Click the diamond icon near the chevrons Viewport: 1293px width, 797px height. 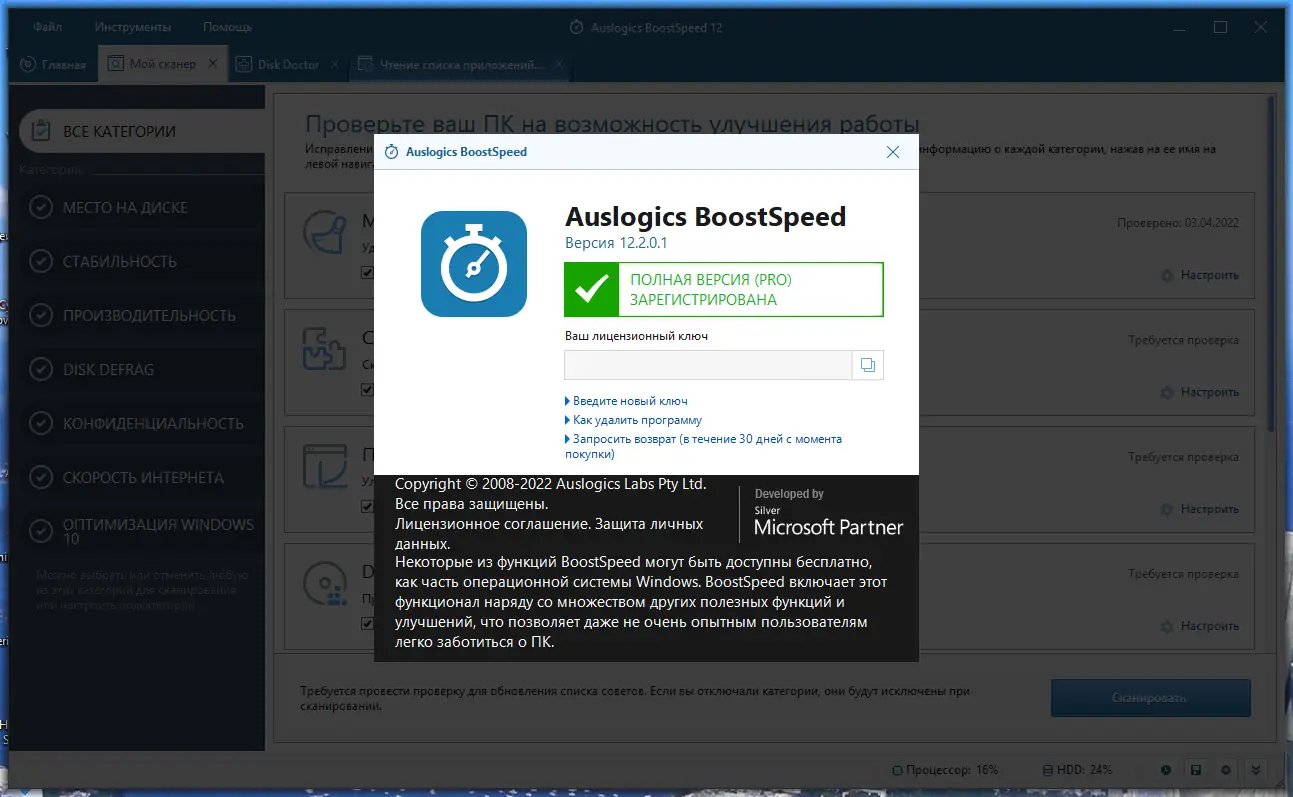point(1226,770)
